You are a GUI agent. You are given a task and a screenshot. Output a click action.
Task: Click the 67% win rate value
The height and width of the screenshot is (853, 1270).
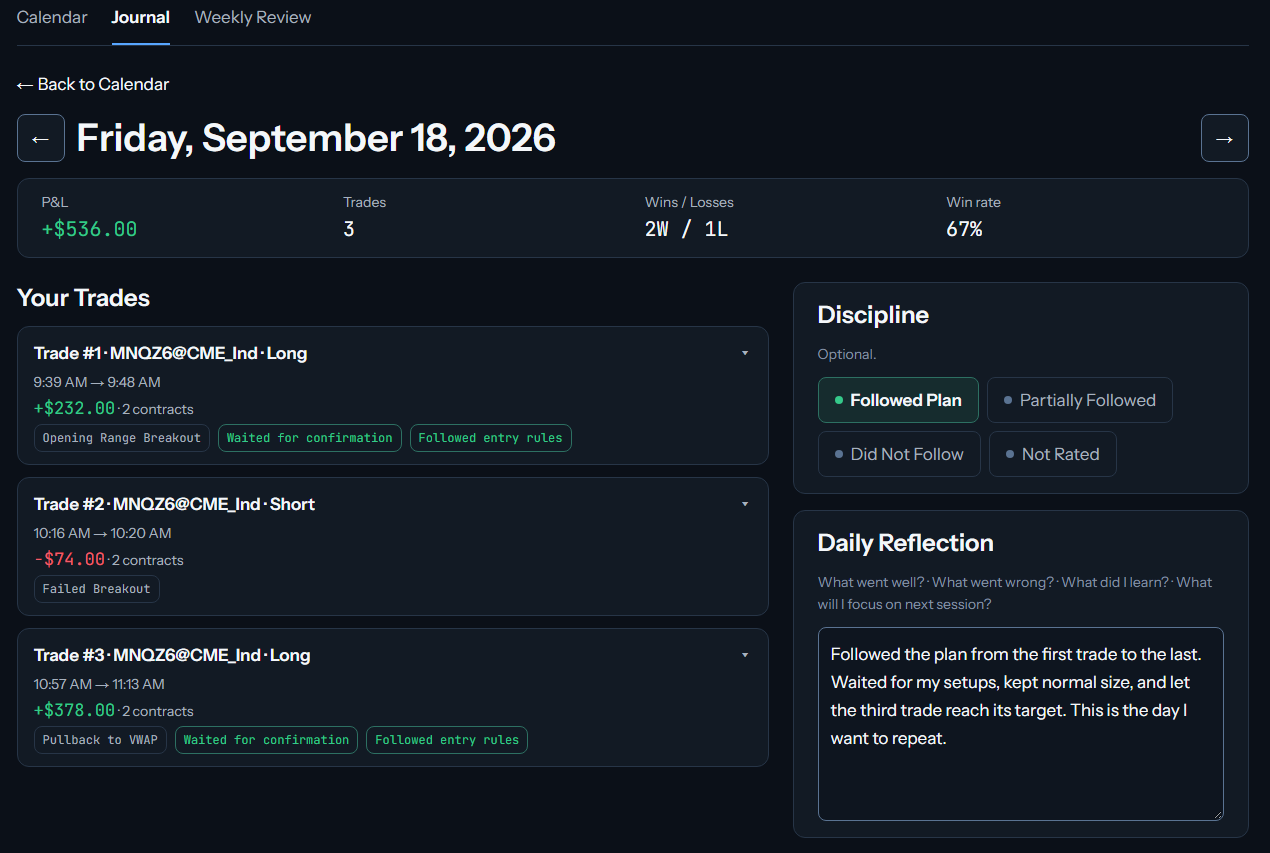(965, 229)
